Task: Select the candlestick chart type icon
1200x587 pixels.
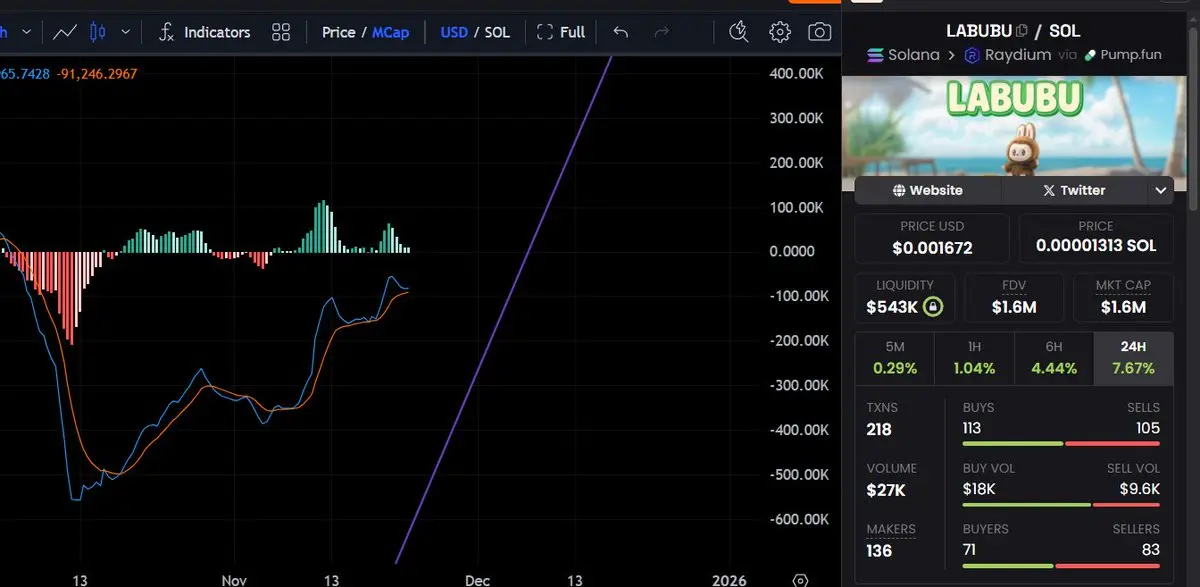Action: (97, 32)
